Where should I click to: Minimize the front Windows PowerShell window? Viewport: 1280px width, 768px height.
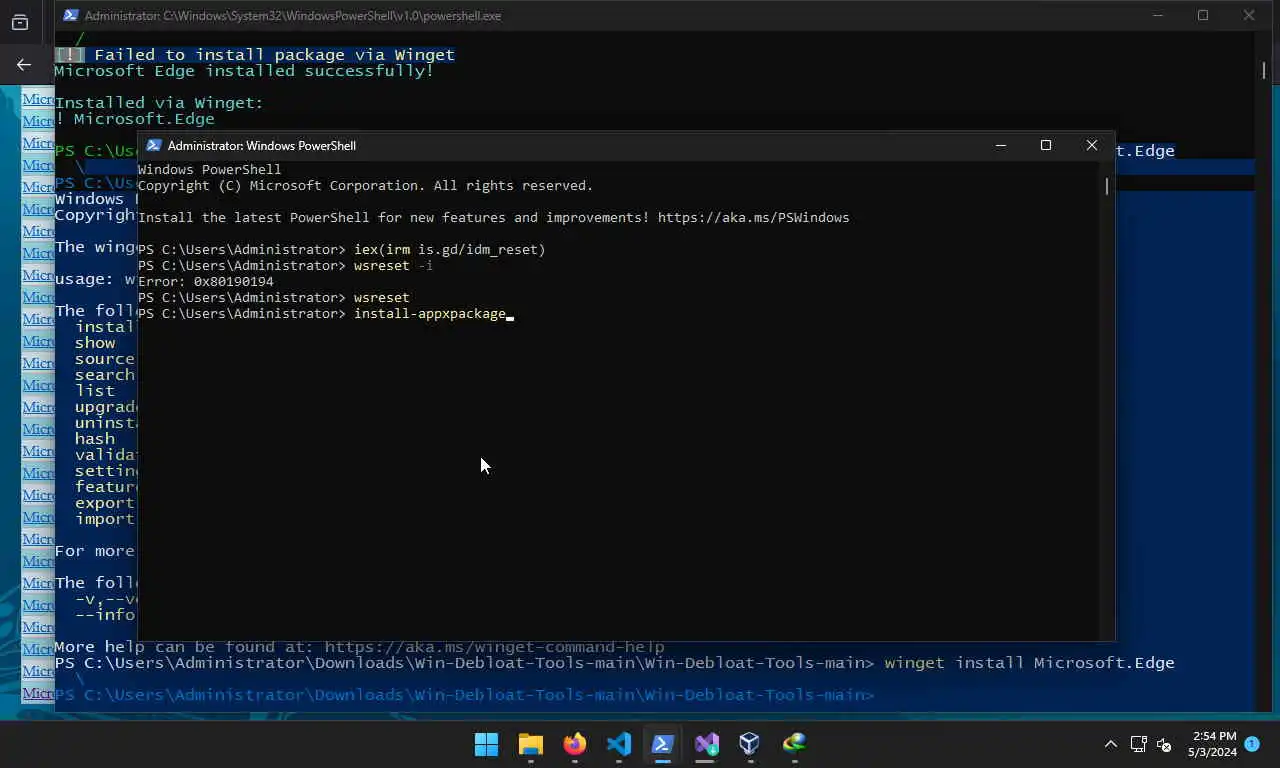(1000, 145)
